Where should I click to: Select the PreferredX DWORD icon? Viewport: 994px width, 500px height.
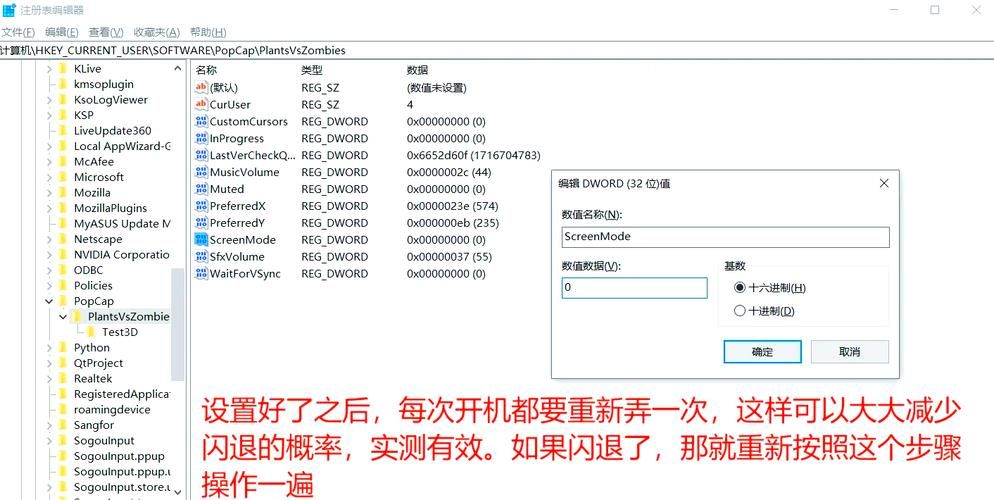tap(201, 206)
